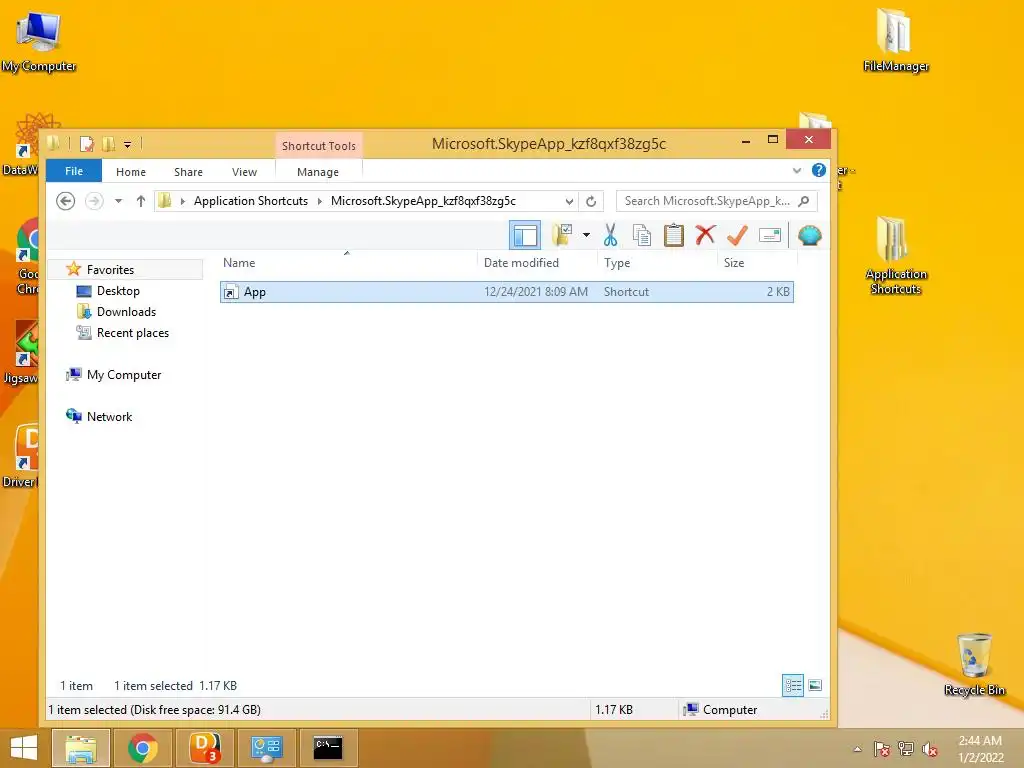Copy the selected item using toolbar icon

642,235
